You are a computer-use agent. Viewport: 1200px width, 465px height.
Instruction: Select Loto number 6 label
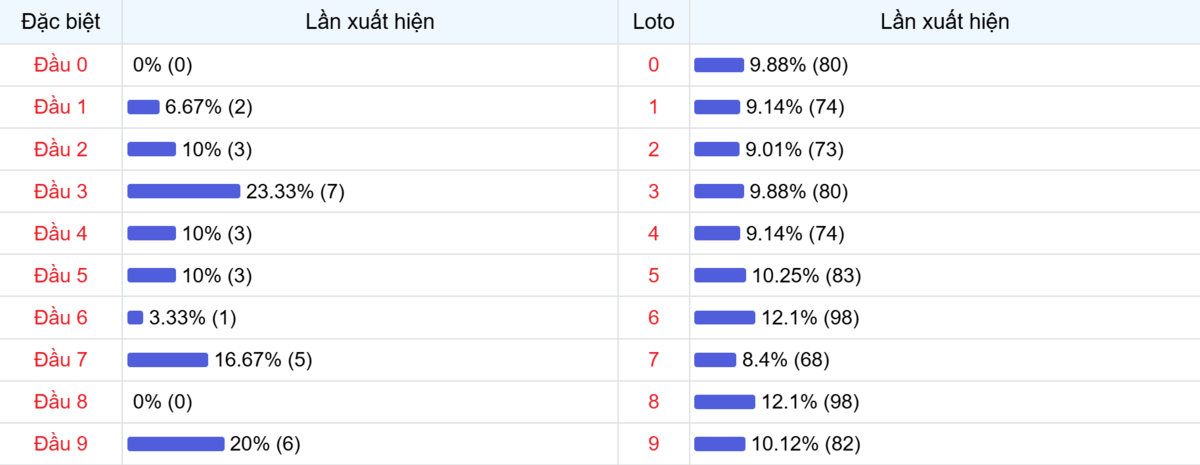[x=653, y=318]
